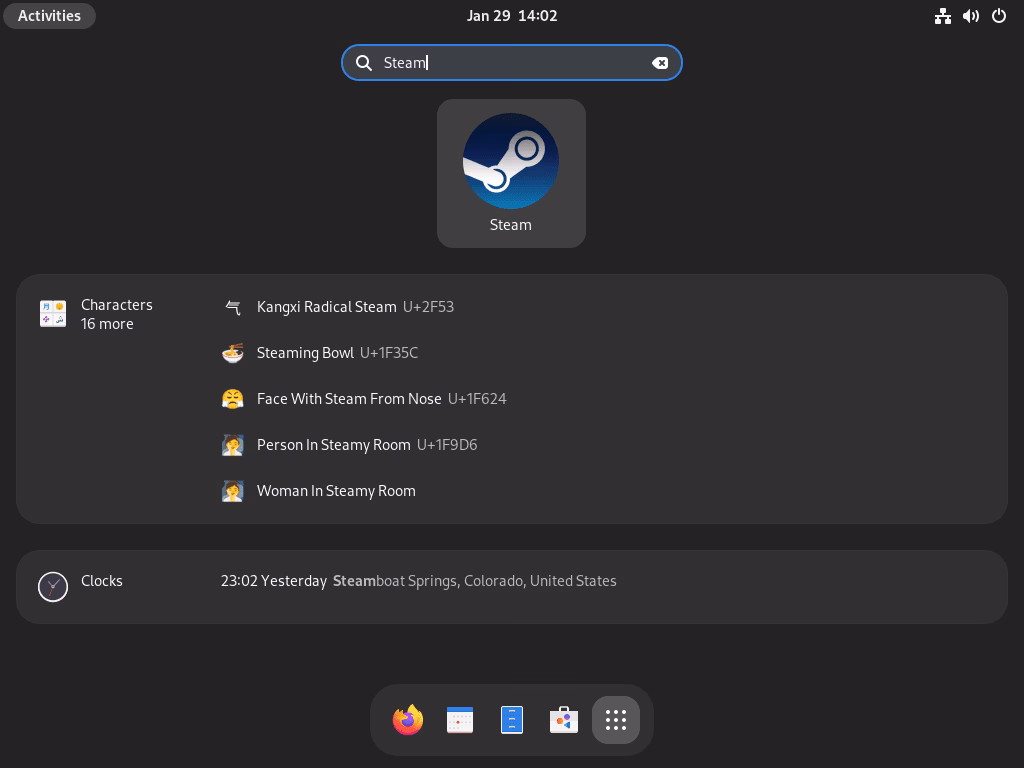Viewport: 1024px width, 768px height.
Task: Click the search magnifier icon
Action: [x=364, y=63]
